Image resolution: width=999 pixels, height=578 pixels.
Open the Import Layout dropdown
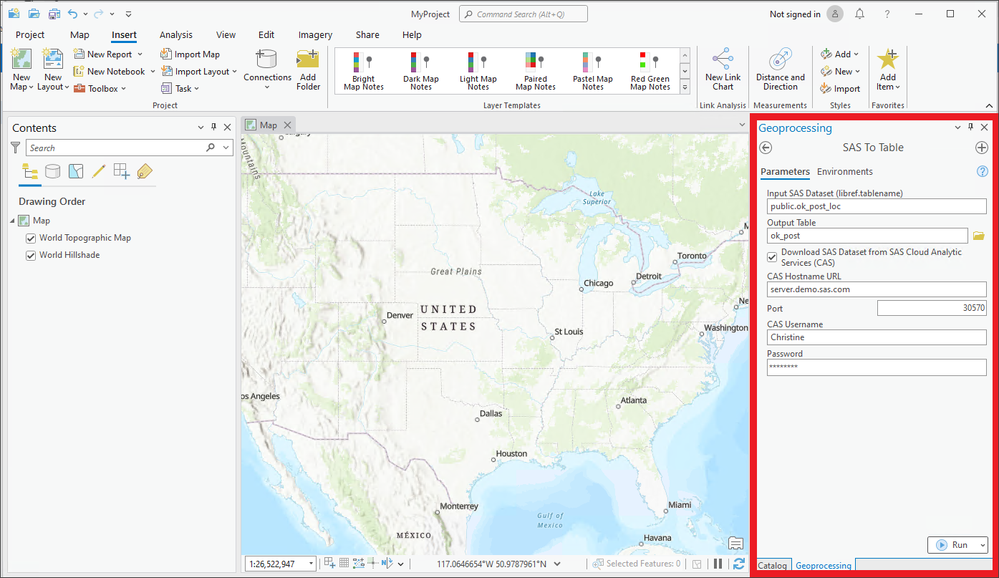pyautogui.click(x=234, y=71)
